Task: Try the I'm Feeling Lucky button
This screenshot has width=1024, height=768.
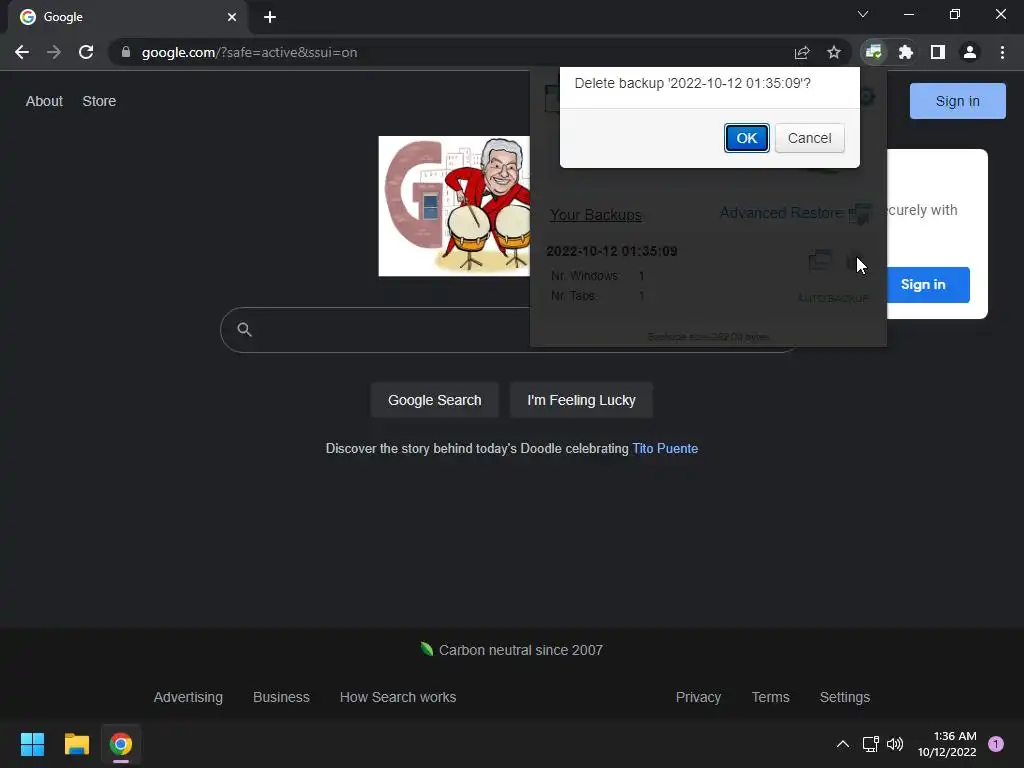Action: (581, 400)
